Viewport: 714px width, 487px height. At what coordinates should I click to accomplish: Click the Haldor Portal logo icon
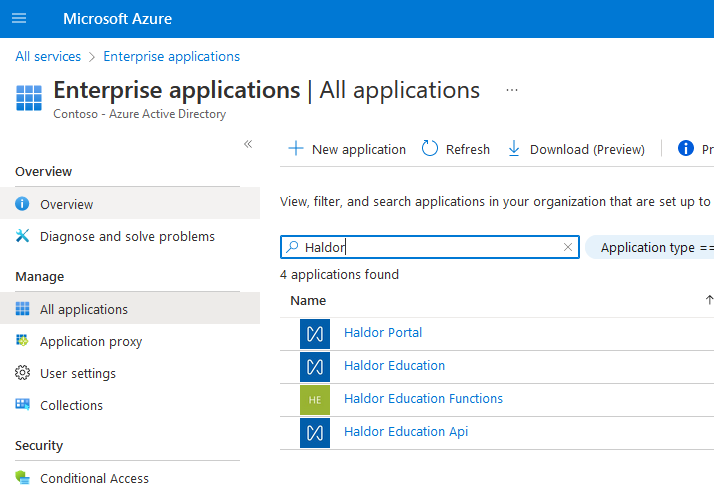[315, 334]
